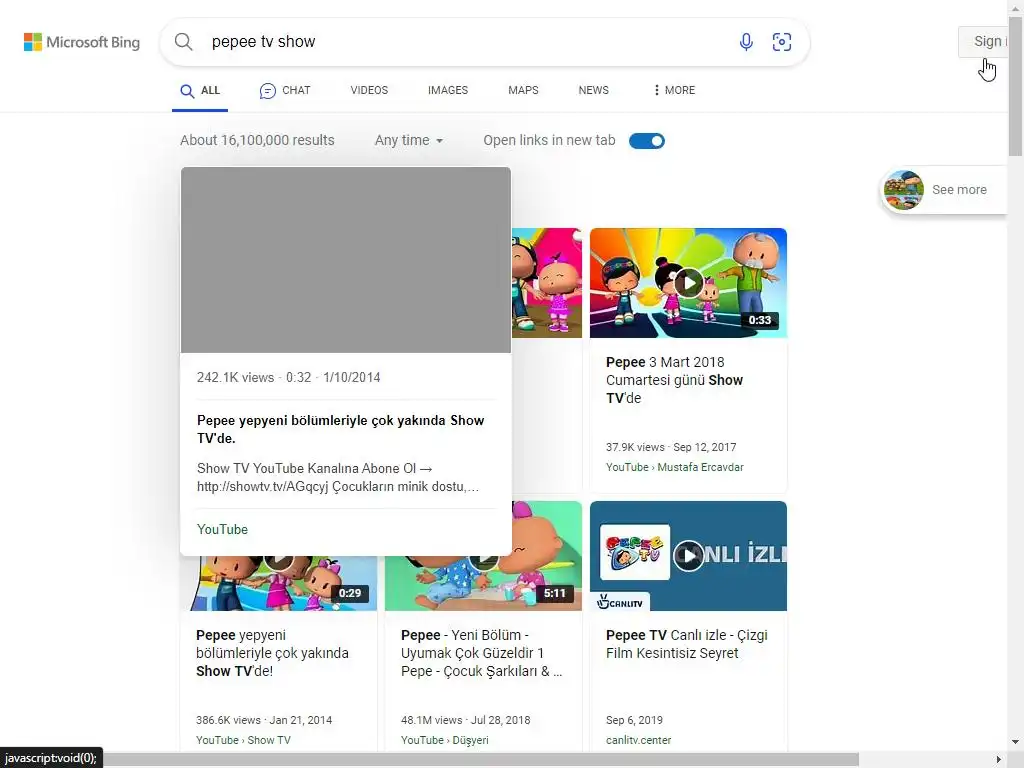
Task: Open the MAPS tab
Action: point(523,90)
